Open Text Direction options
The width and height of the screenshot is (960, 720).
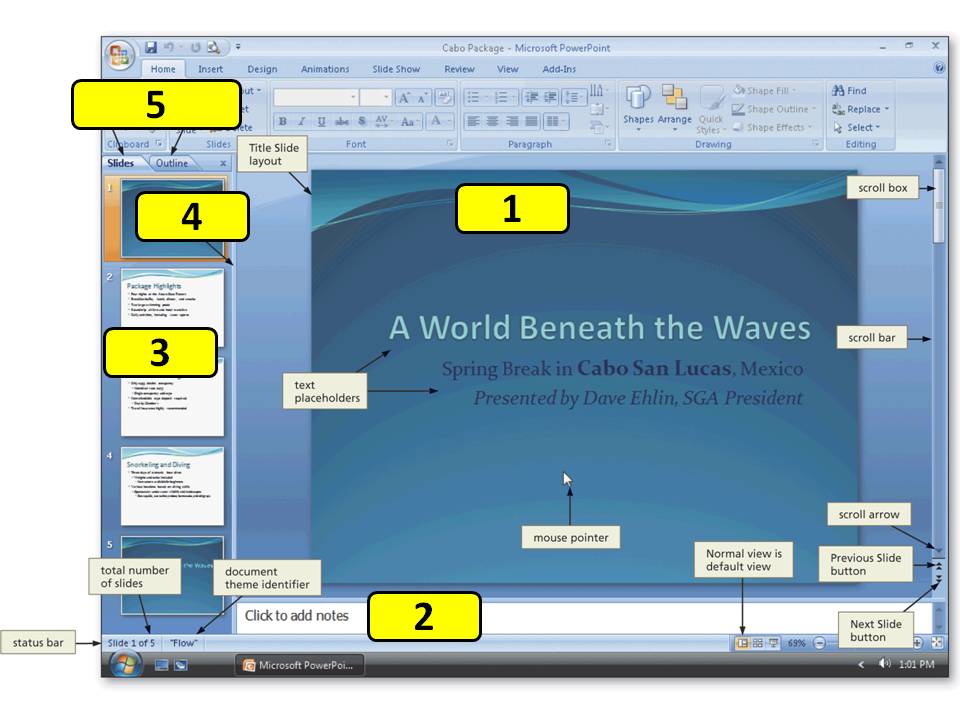coord(599,91)
